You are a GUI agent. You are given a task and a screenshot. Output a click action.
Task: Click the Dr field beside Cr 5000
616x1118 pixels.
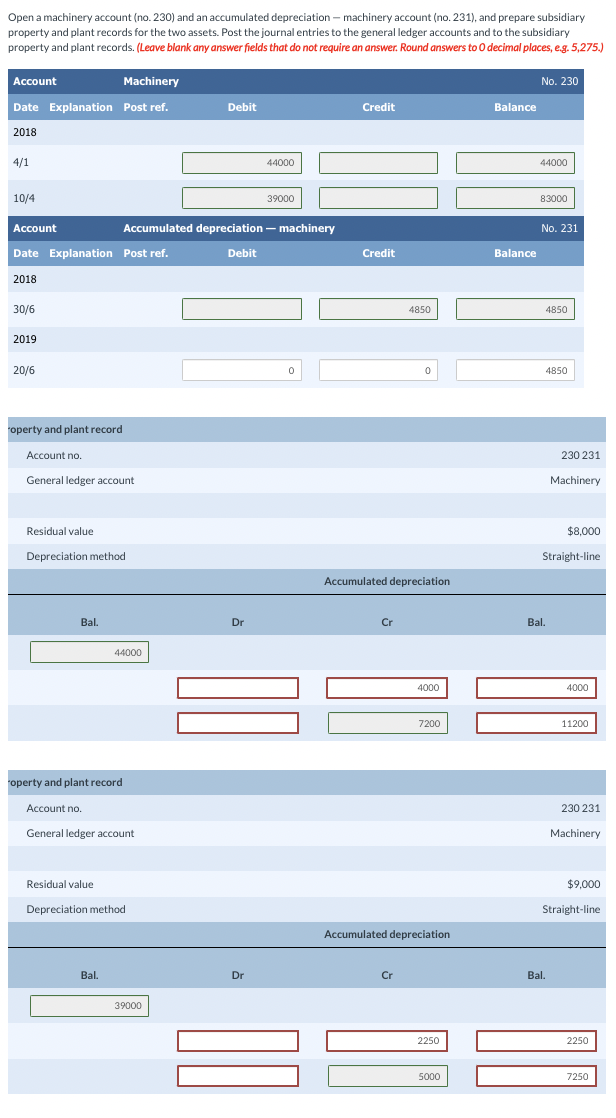coord(238,1076)
